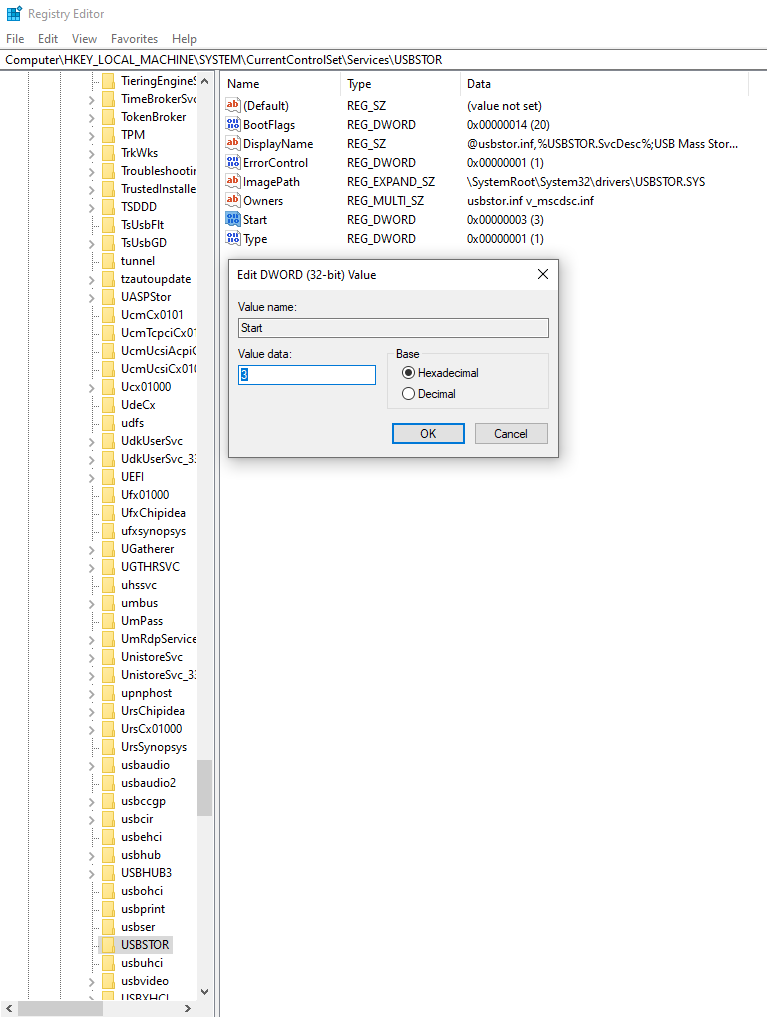The image size is (767, 1017).
Task: Click the Start DWORD value icon
Action: pos(233,219)
